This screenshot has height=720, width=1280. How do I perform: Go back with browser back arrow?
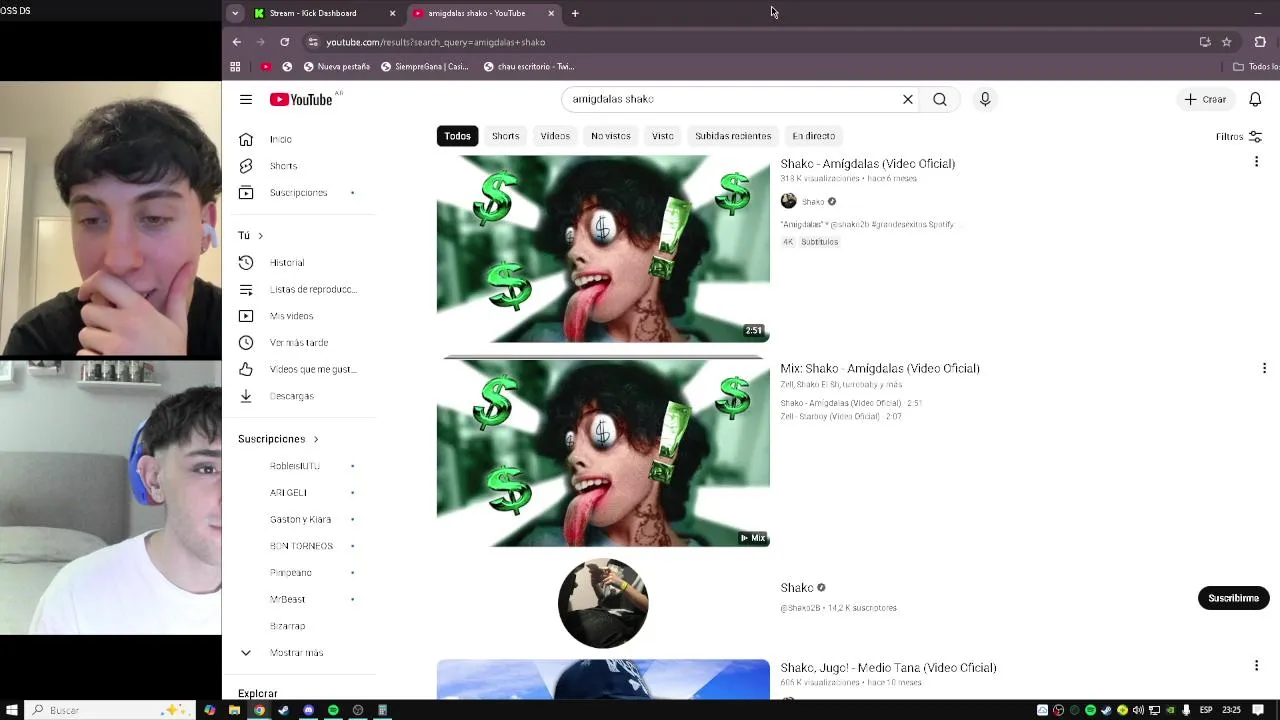[x=237, y=42]
